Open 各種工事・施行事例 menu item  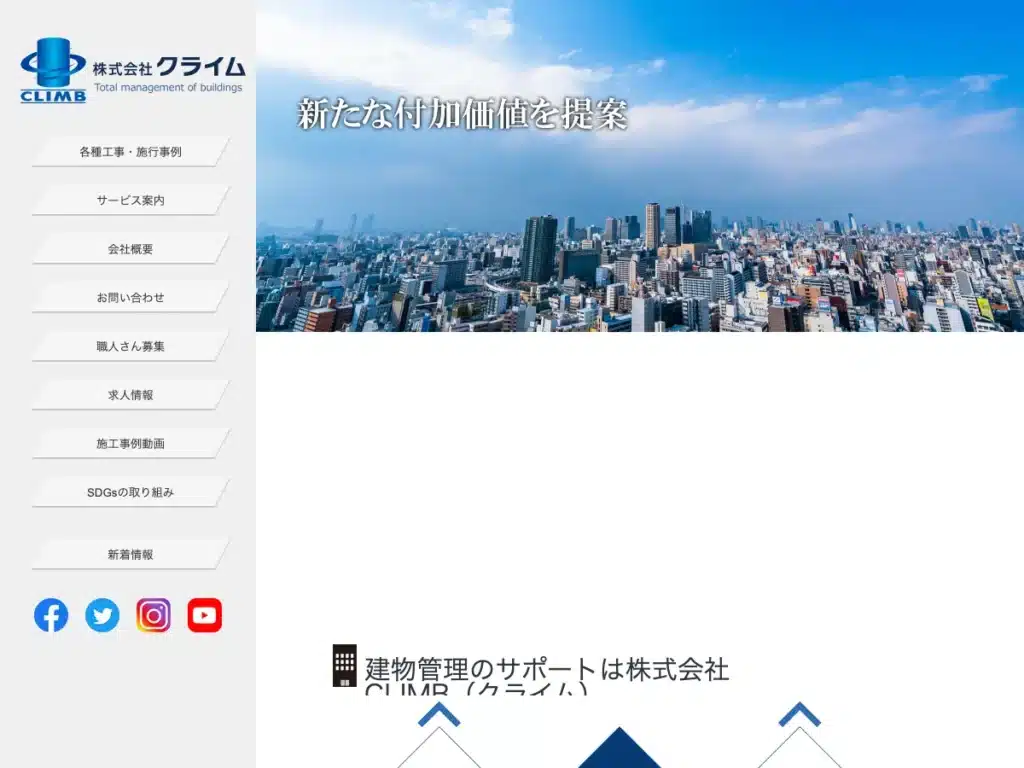coord(131,152)
